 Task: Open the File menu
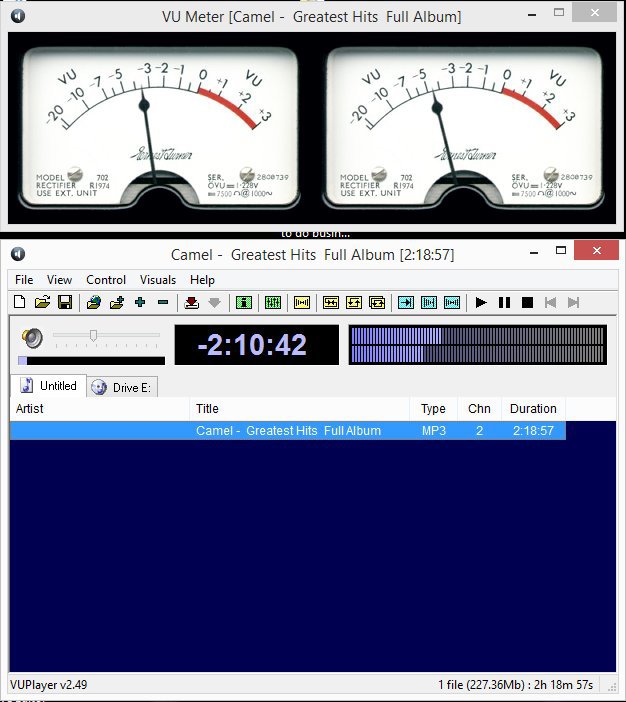(x=24, y=280)
